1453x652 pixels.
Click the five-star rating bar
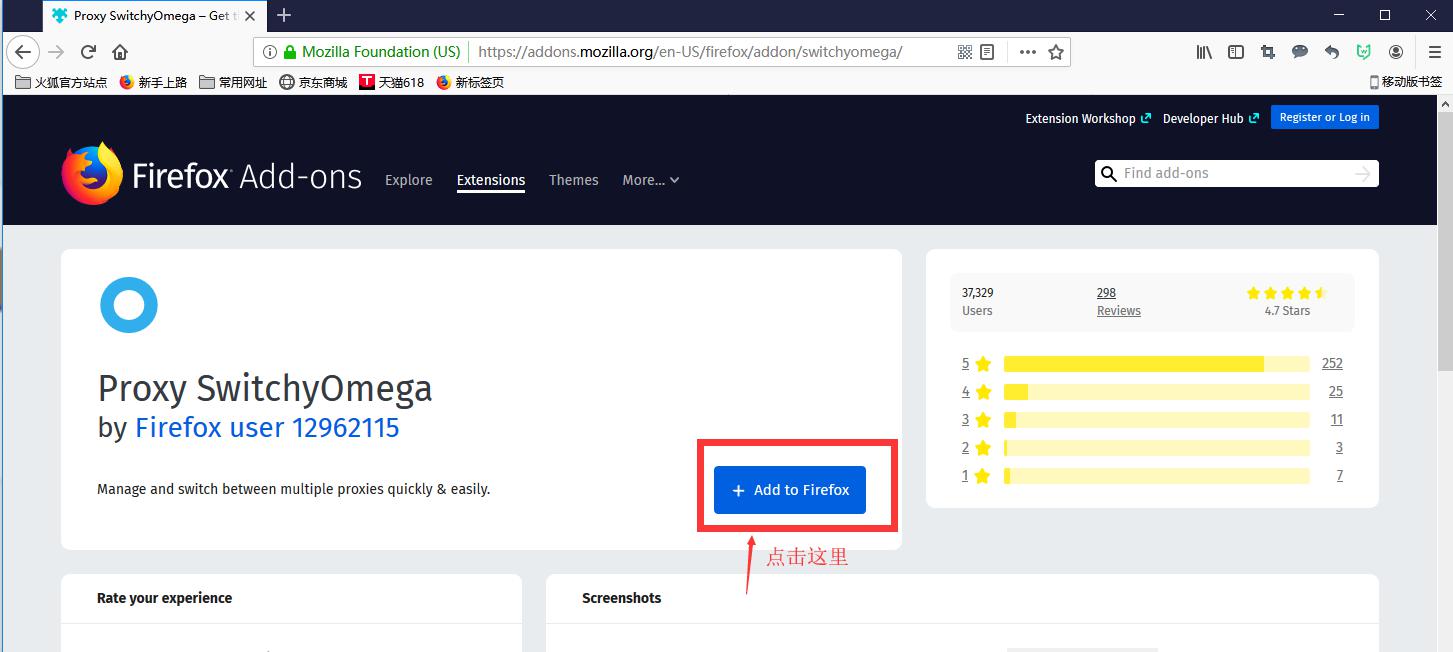(1157, 364)
